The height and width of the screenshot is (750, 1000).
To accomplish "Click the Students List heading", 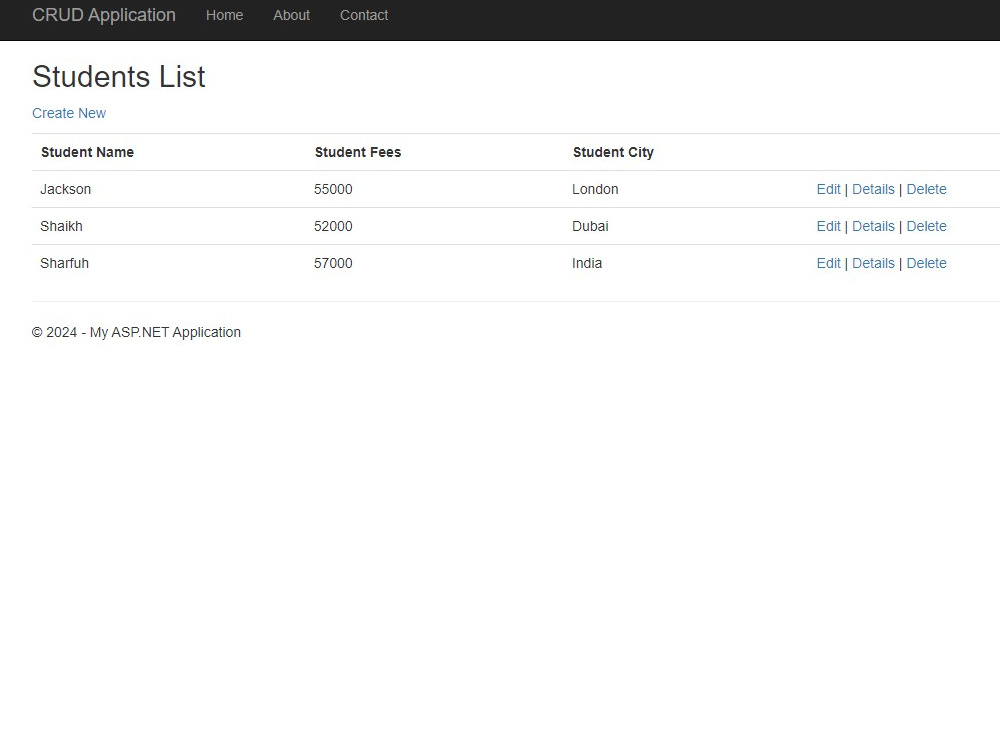I will [x=119, y=77].
